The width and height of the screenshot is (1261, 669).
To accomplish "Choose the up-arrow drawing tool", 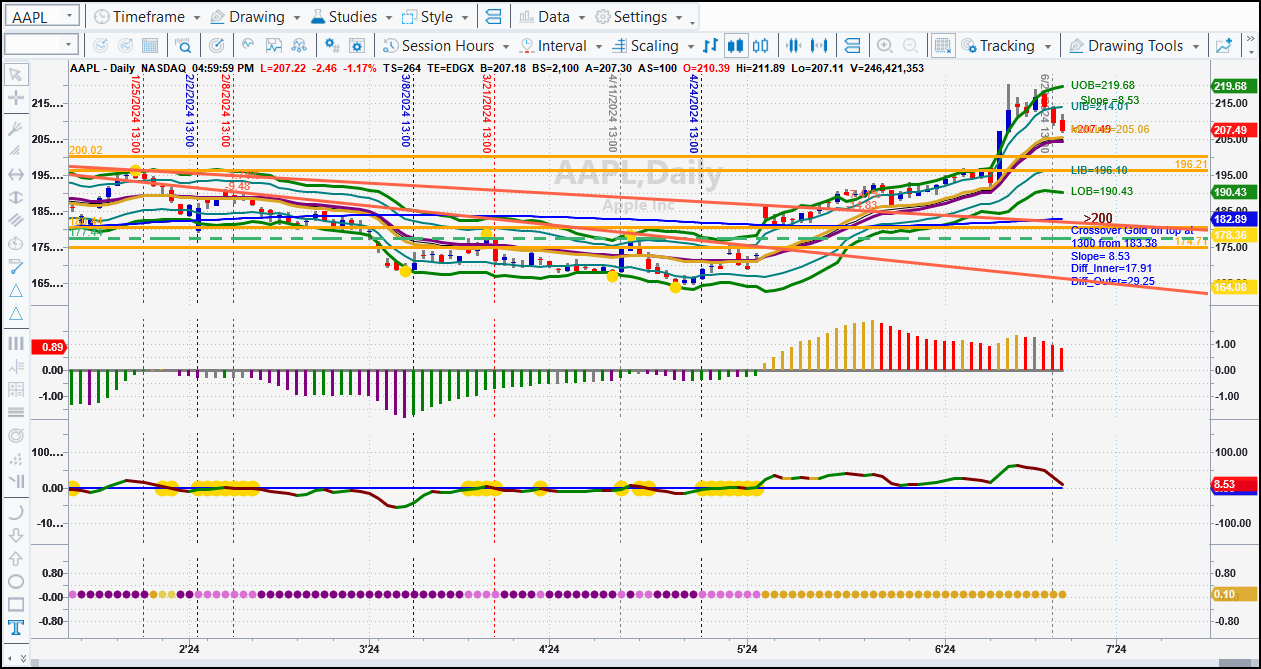I will click(15, 557).
